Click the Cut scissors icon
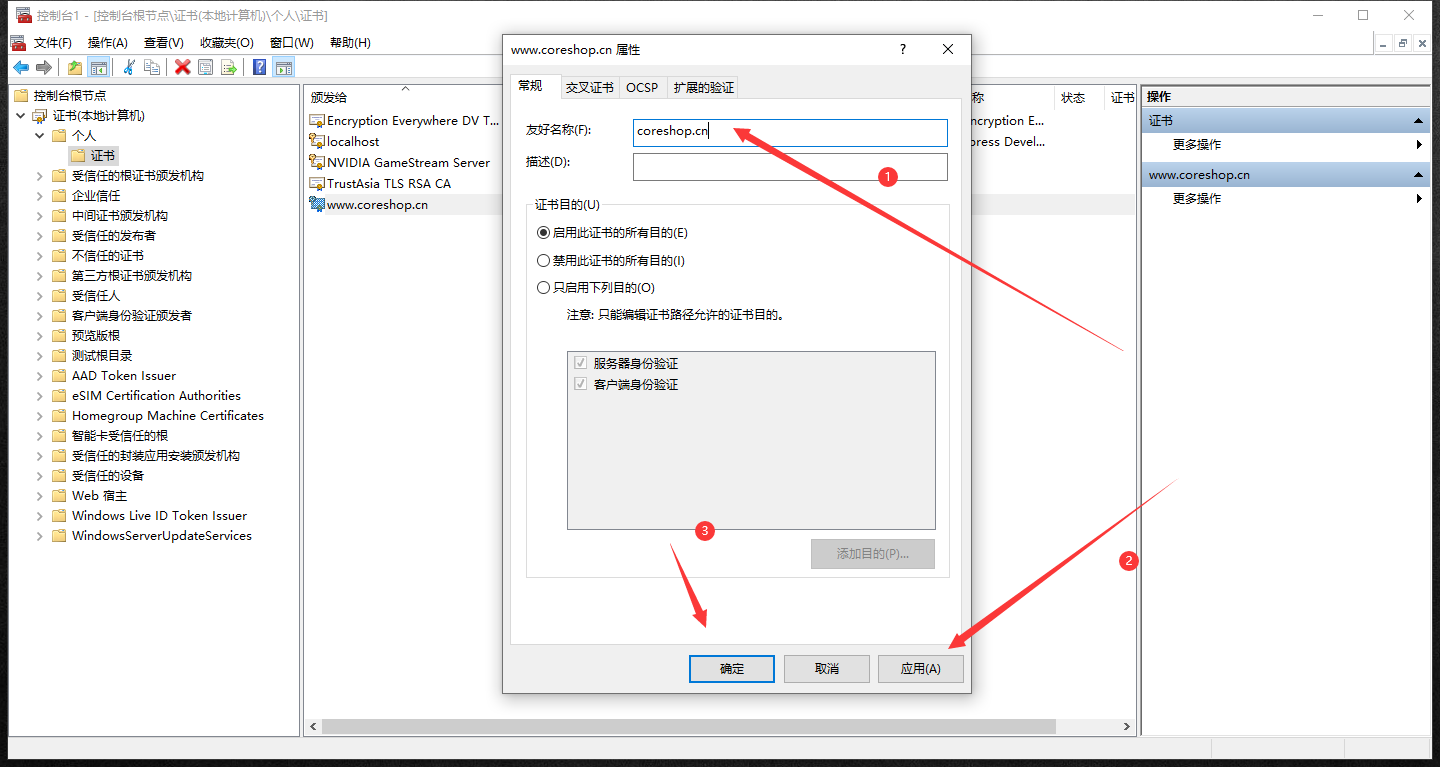Screen dimensions: 1440x767 128,67
